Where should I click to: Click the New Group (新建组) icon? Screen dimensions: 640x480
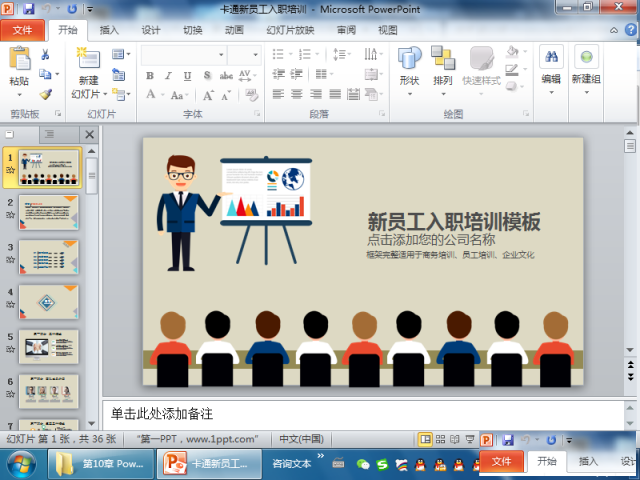point(586,59)
